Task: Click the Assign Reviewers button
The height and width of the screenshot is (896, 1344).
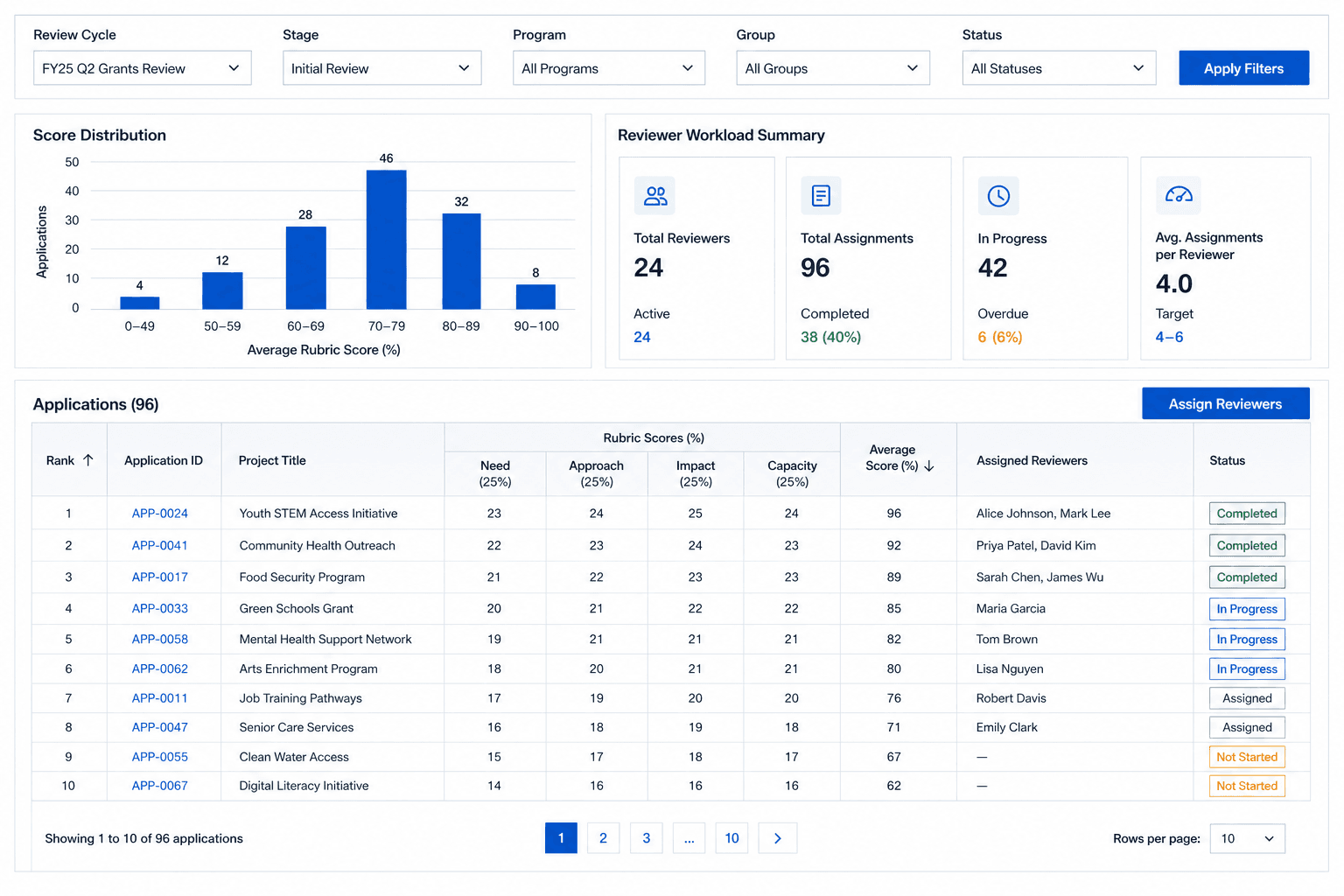Action: 1225,403
